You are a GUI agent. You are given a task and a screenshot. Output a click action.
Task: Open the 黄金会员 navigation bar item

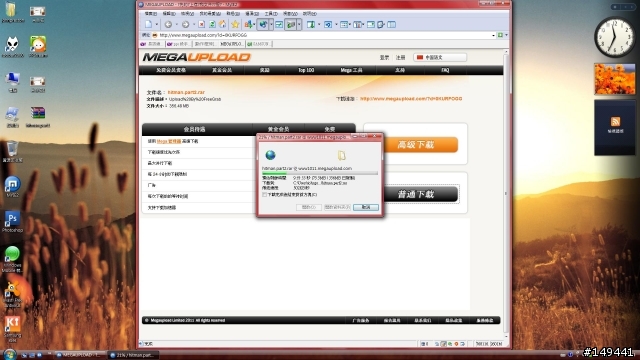[222, 70]
